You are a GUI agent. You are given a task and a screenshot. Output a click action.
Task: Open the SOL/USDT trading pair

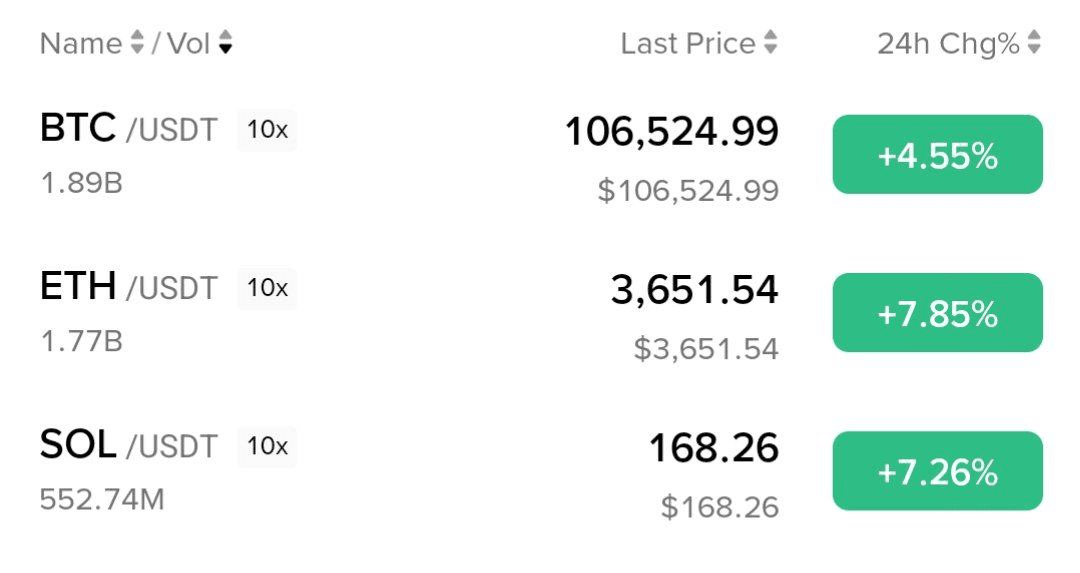click(128, 446)
